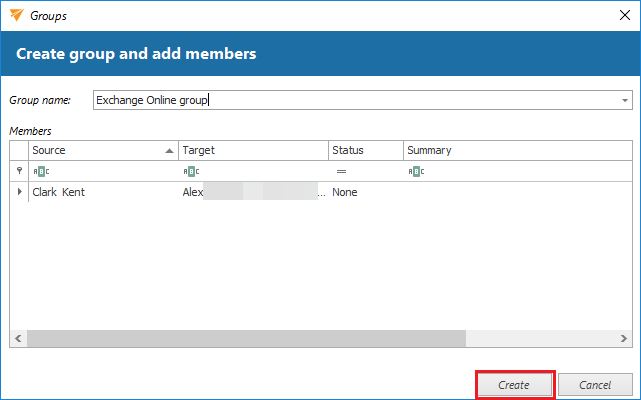The image size is (641, 400).
Task: Open the Group name dropdown arrow
Action: (625, 101)
